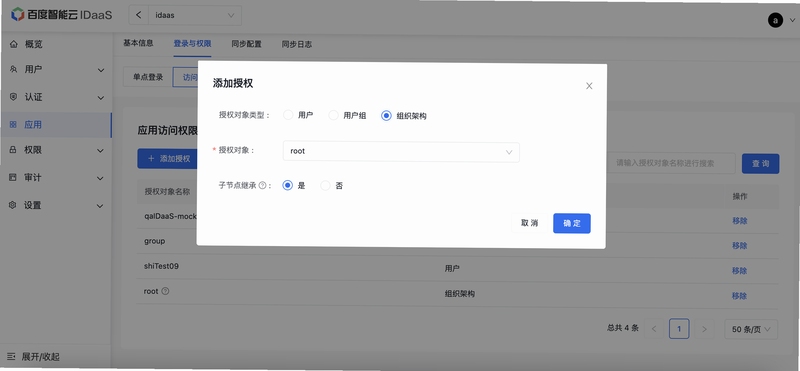Click the 权限 lock icon
This screenshot has width=800, height=371.
point(14,150)
